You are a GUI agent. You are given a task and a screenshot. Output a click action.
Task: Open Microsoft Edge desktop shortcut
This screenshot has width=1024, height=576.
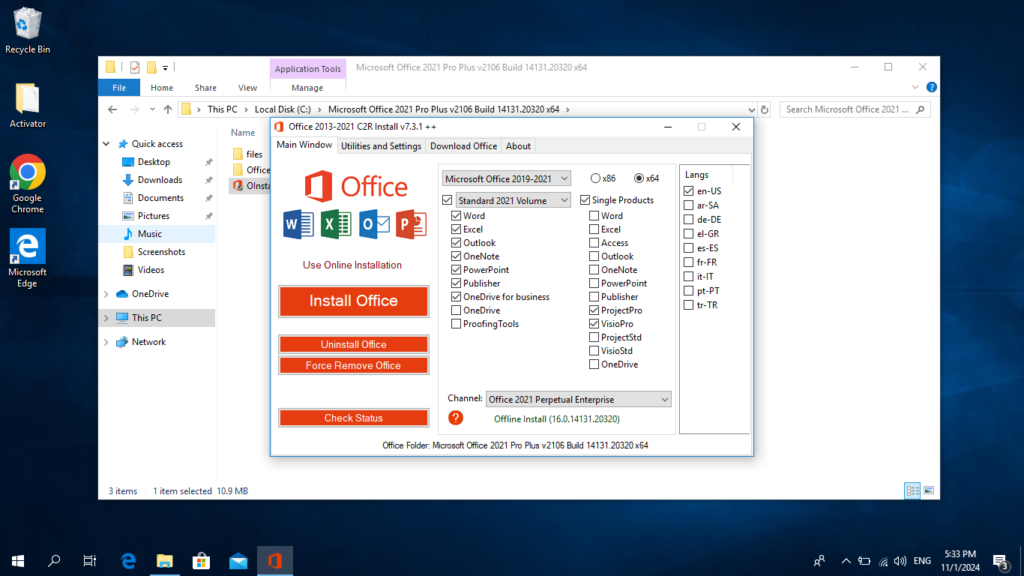click(x=27, y=259)
